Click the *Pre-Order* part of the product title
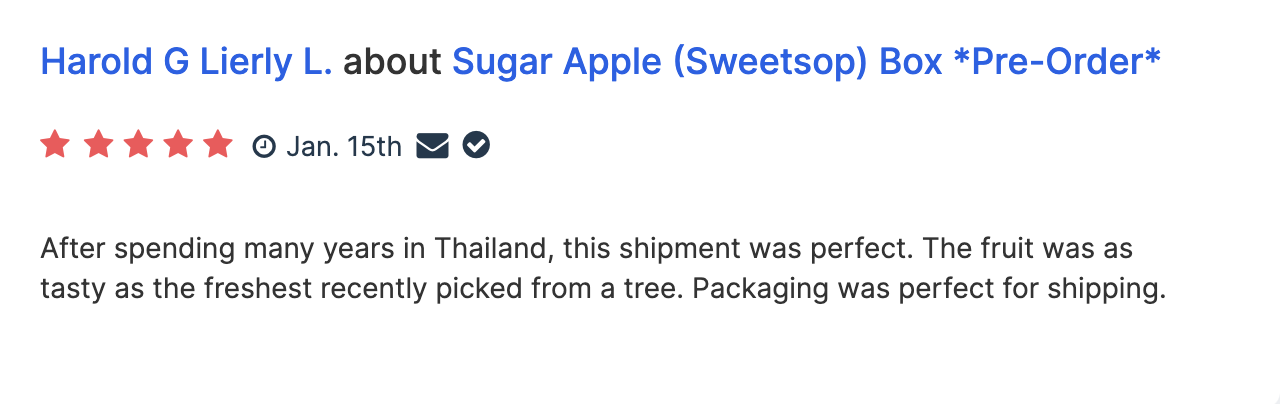This screenshot has height=404, width=1280. 1057,62
